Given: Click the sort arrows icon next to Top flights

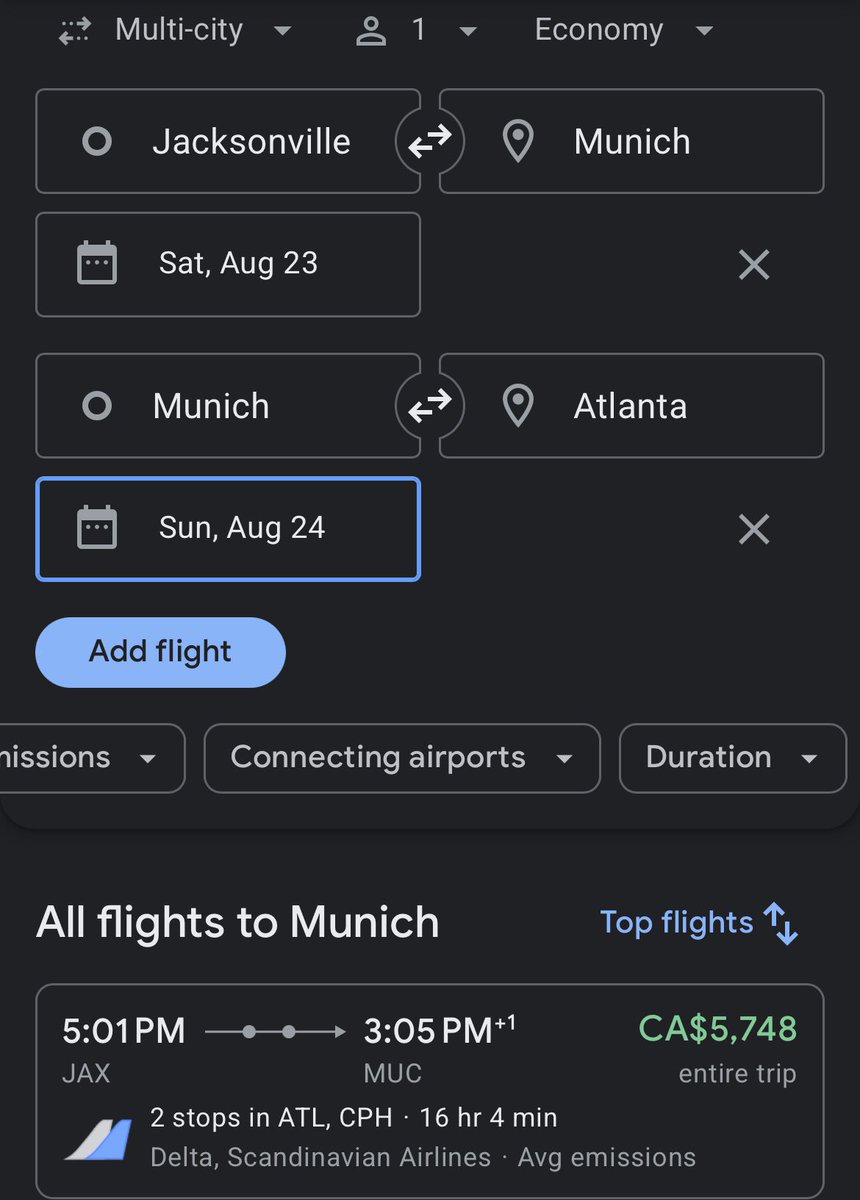Looking at the screenshot, I should point(782,923).
